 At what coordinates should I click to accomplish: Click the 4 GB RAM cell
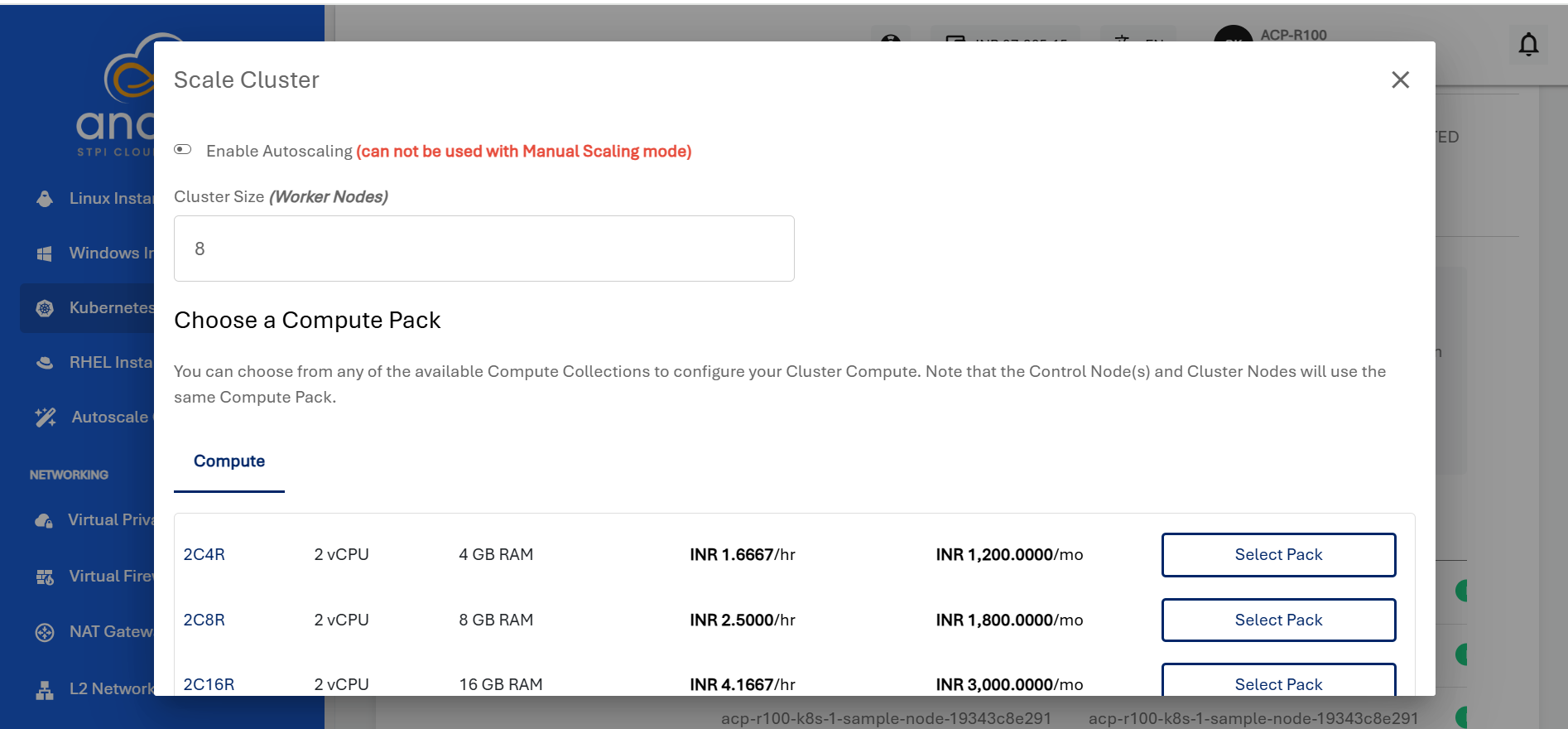point(496,554)
